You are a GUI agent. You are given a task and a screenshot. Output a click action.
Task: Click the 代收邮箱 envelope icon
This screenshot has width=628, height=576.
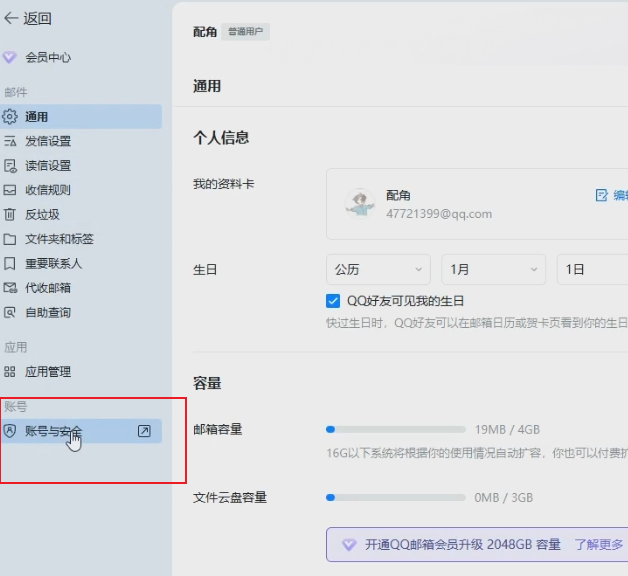[10, 288]
